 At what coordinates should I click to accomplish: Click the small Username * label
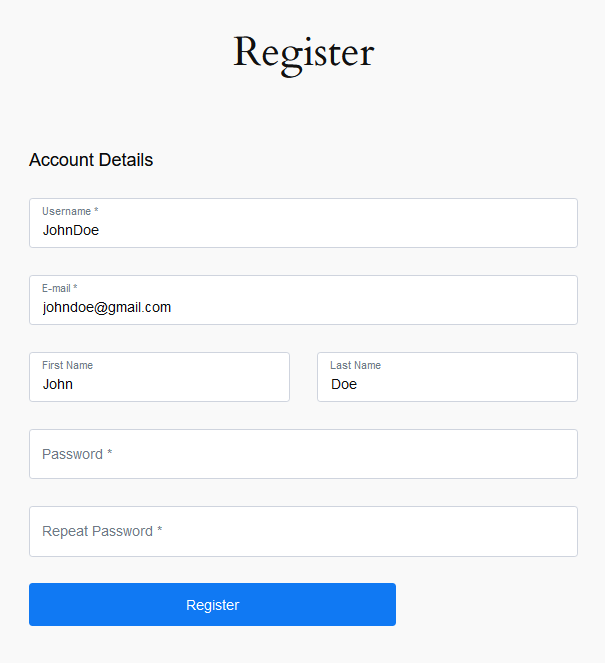tap(70, 211)
